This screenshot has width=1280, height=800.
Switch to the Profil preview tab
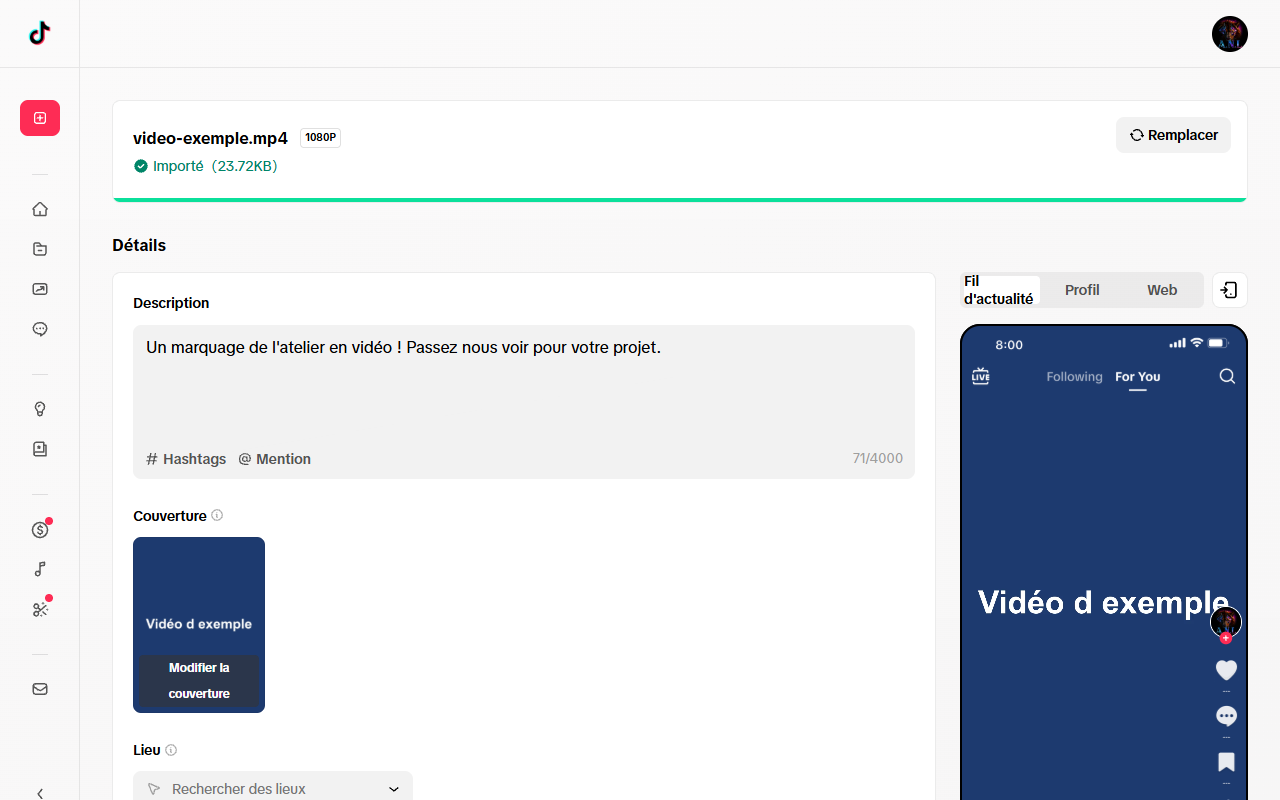point(1082,290)
